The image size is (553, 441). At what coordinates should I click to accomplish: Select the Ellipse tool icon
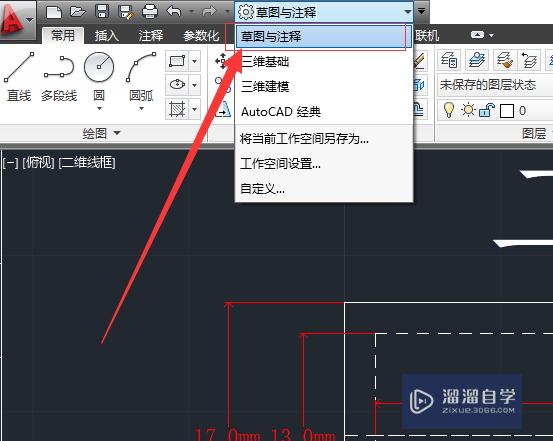(177, 85)
